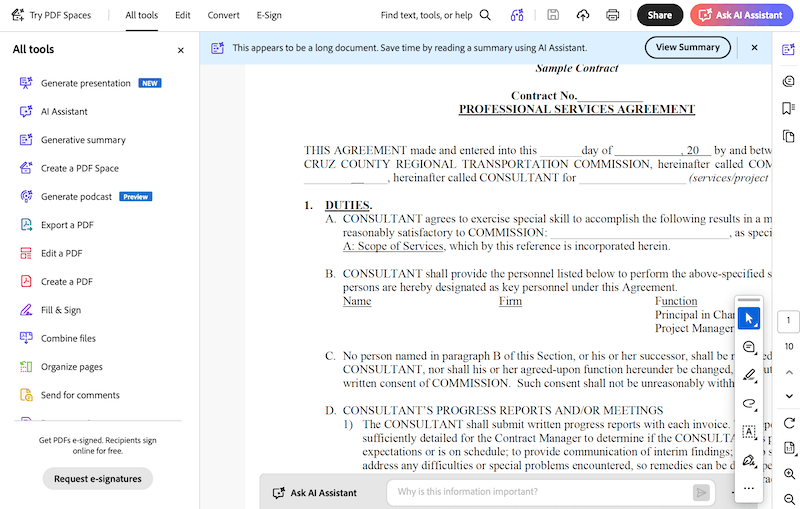Open the bookmarks panel in right rail
Image resolution: width=800 pixels, height=509 pixels.
point(788,108)
